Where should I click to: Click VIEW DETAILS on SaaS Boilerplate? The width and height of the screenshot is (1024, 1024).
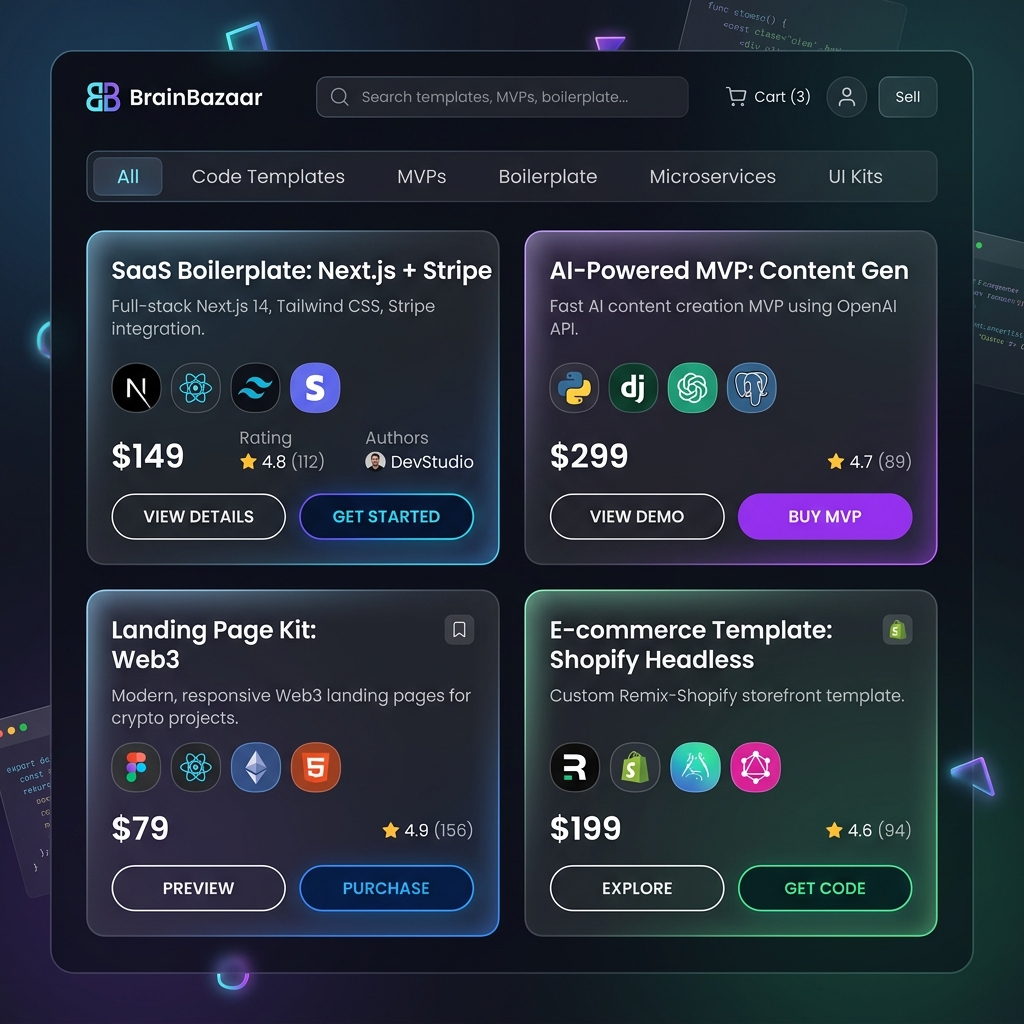(199, 517)
